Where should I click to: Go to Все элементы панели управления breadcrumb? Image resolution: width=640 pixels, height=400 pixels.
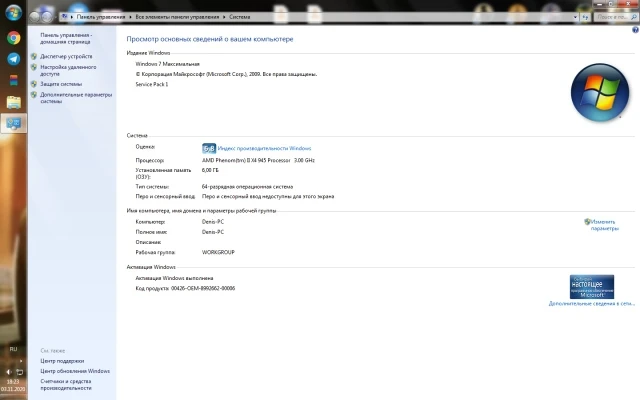coord(177,17)
